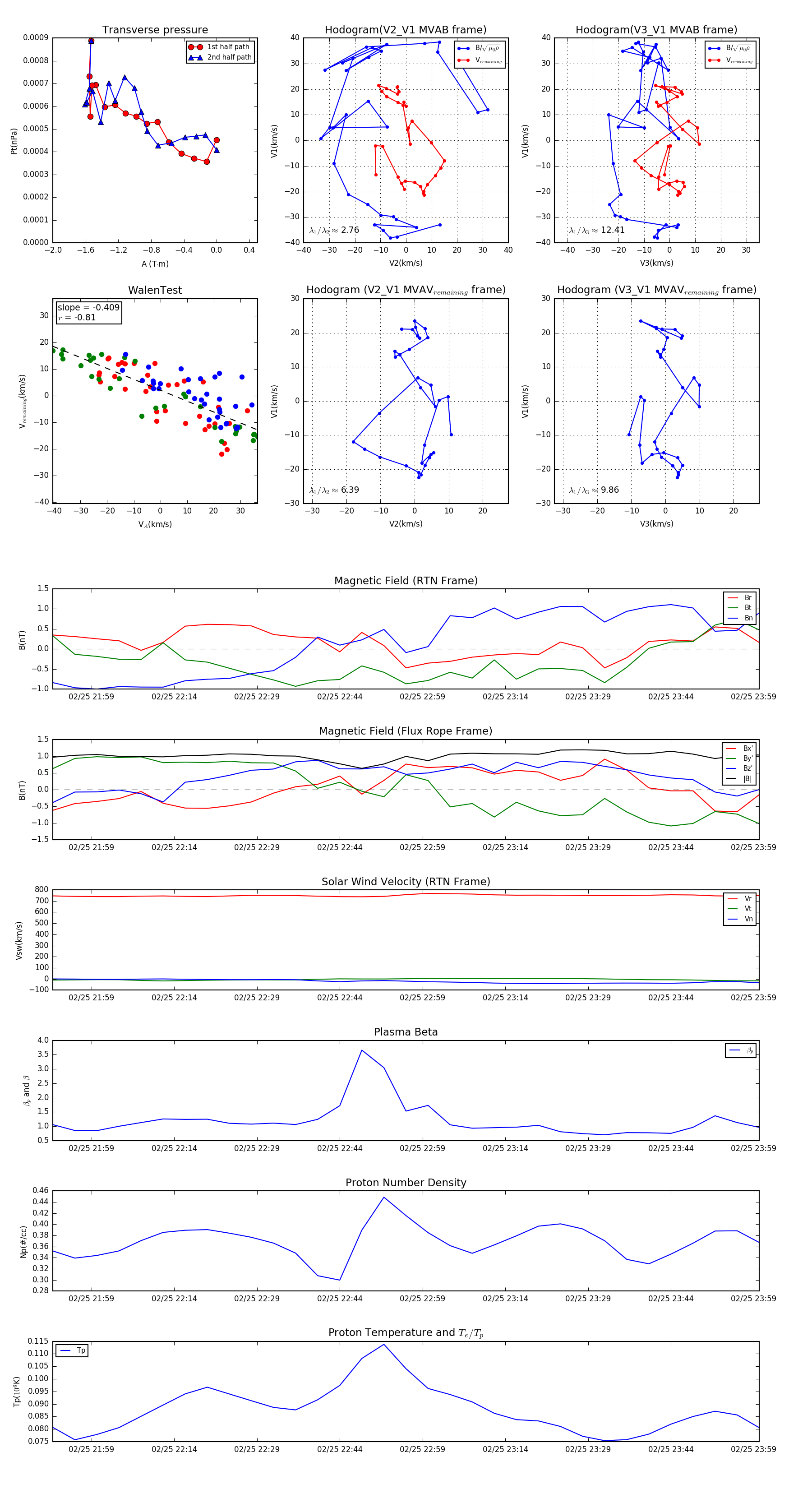Click the "Magnetic Field (Flux Rope Frame)" title
Screen dimensions: 812x1489
coord(406,731)
